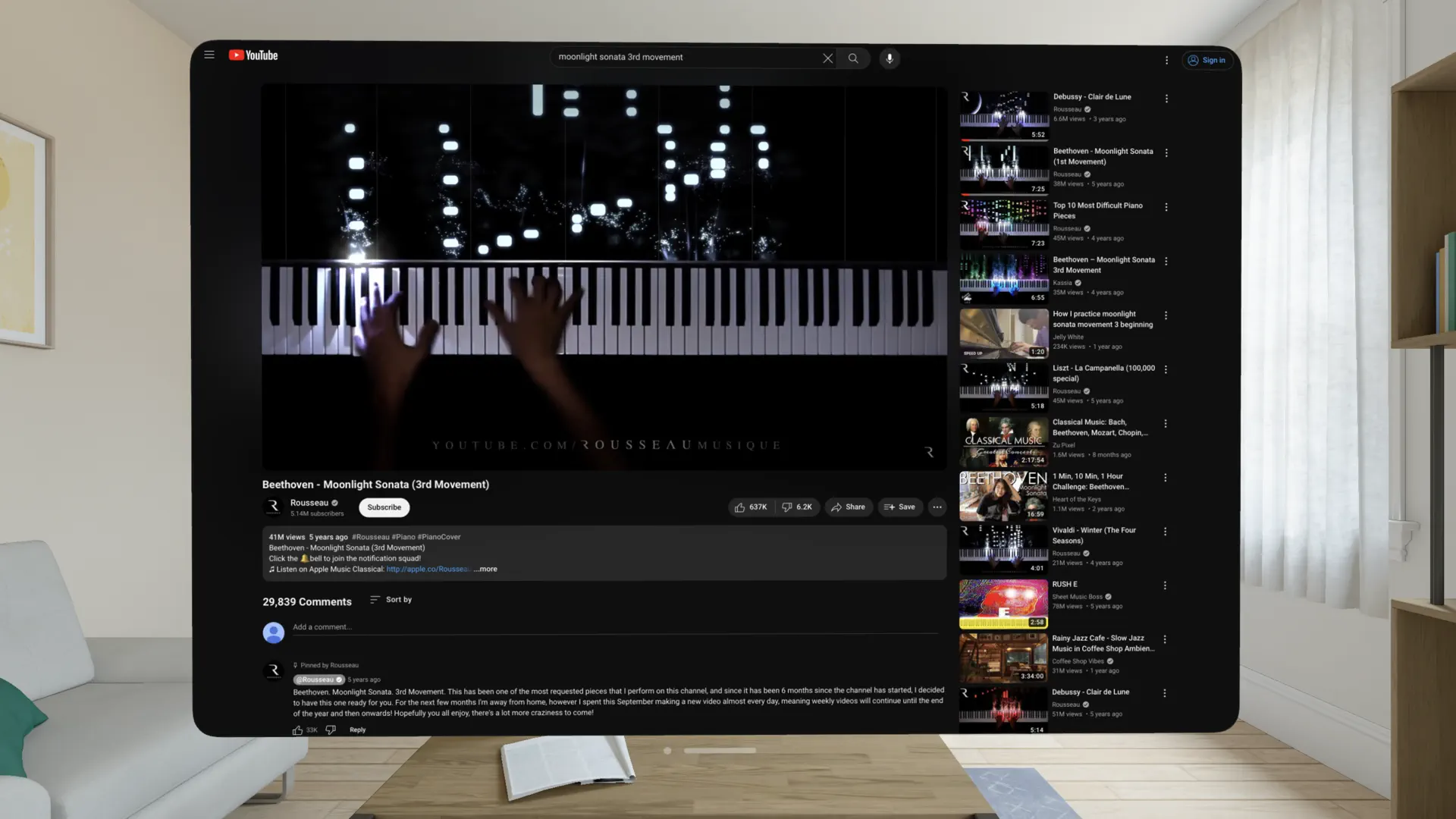Open the options menu on RUSH E video

(x=1166, y=585)
